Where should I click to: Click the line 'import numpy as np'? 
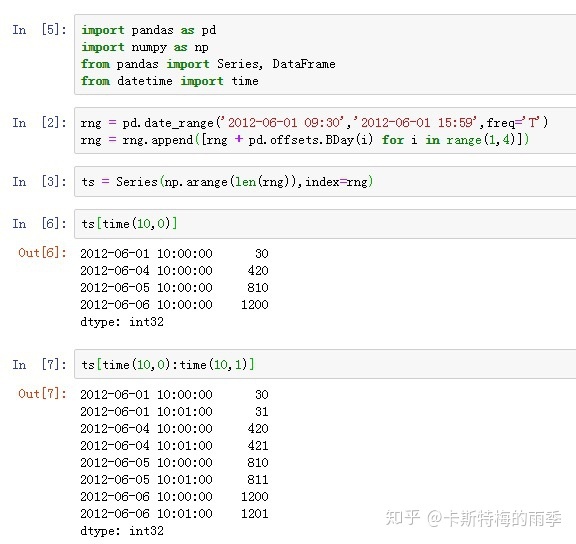[145, 47]
